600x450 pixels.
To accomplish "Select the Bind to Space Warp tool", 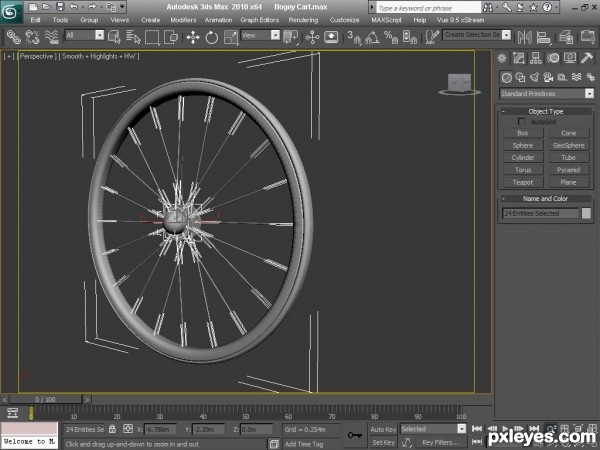I will 52,37.
